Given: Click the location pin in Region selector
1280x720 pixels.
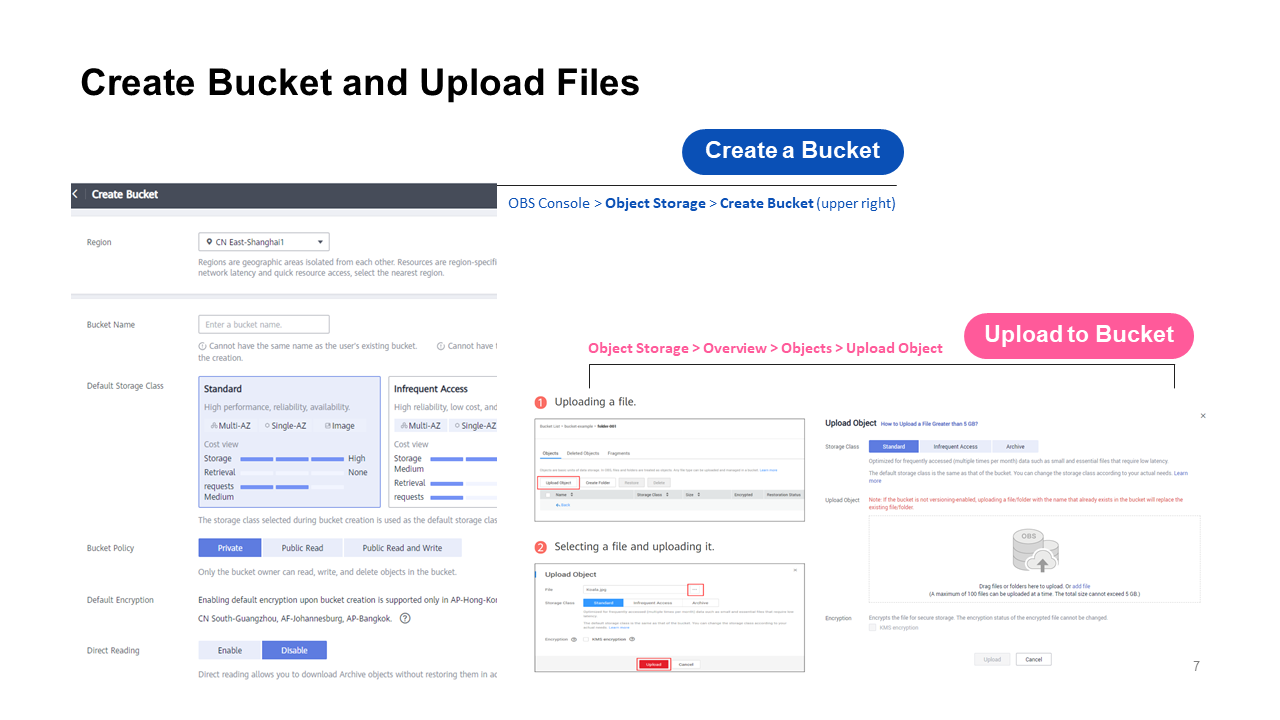Looking at the screenshot, I should click(x=208, y=242).
